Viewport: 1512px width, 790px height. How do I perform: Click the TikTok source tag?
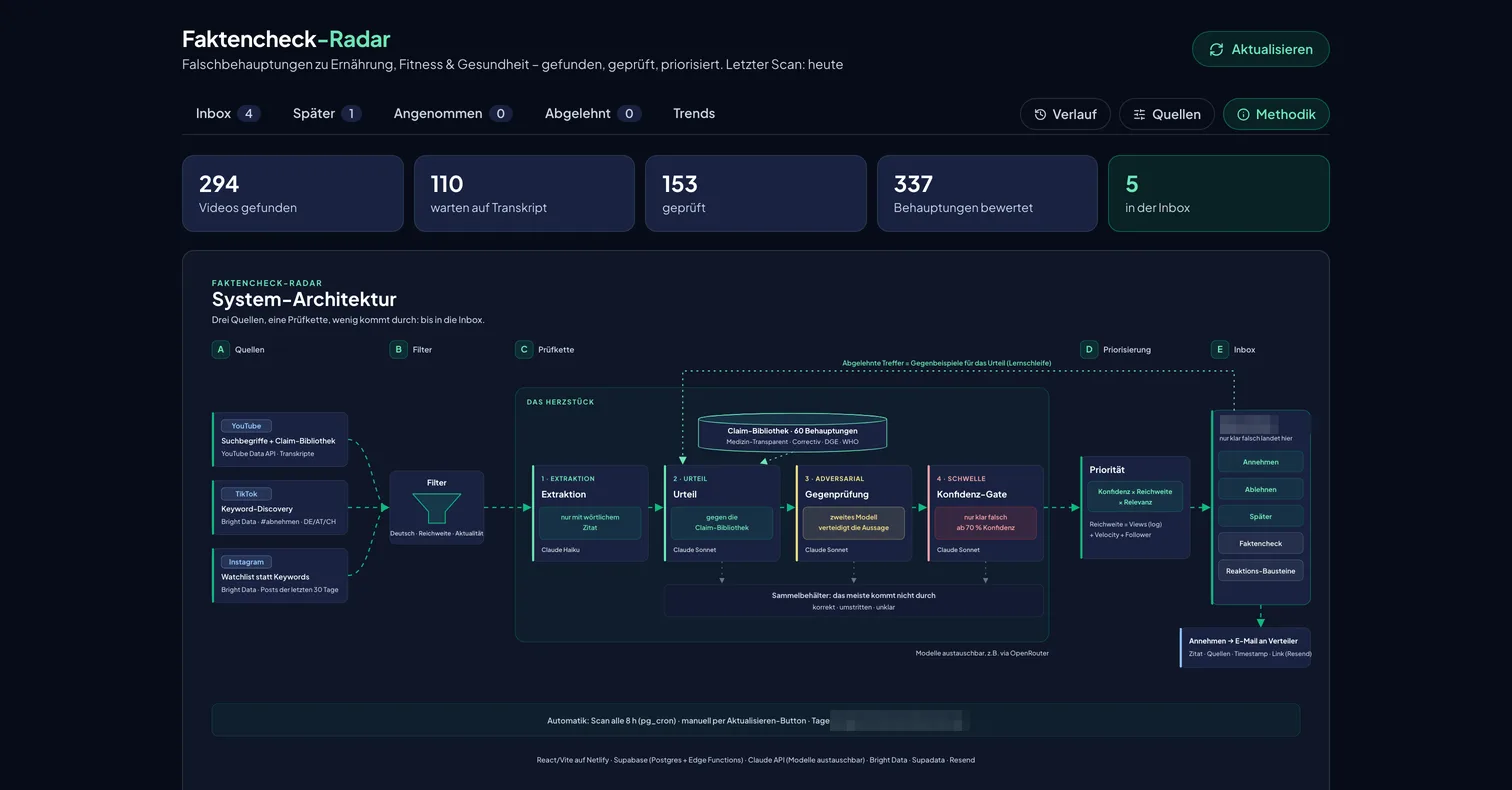[246, 494]
